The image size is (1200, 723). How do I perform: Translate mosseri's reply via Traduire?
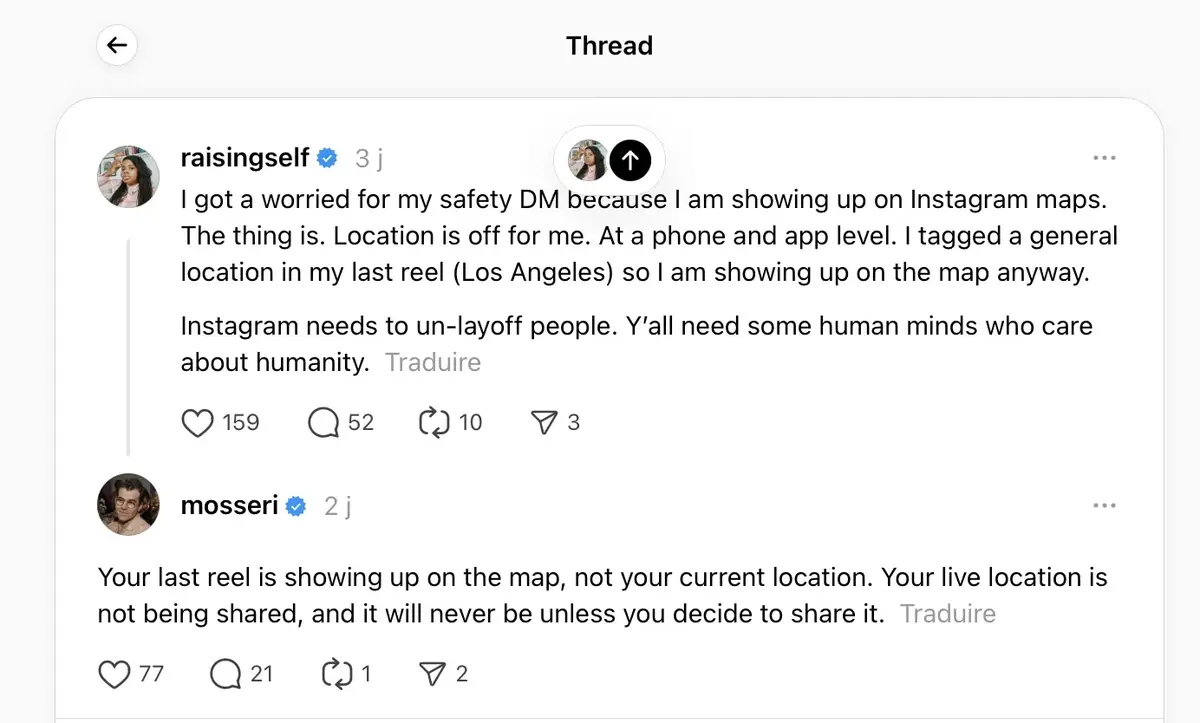point(947,613)
